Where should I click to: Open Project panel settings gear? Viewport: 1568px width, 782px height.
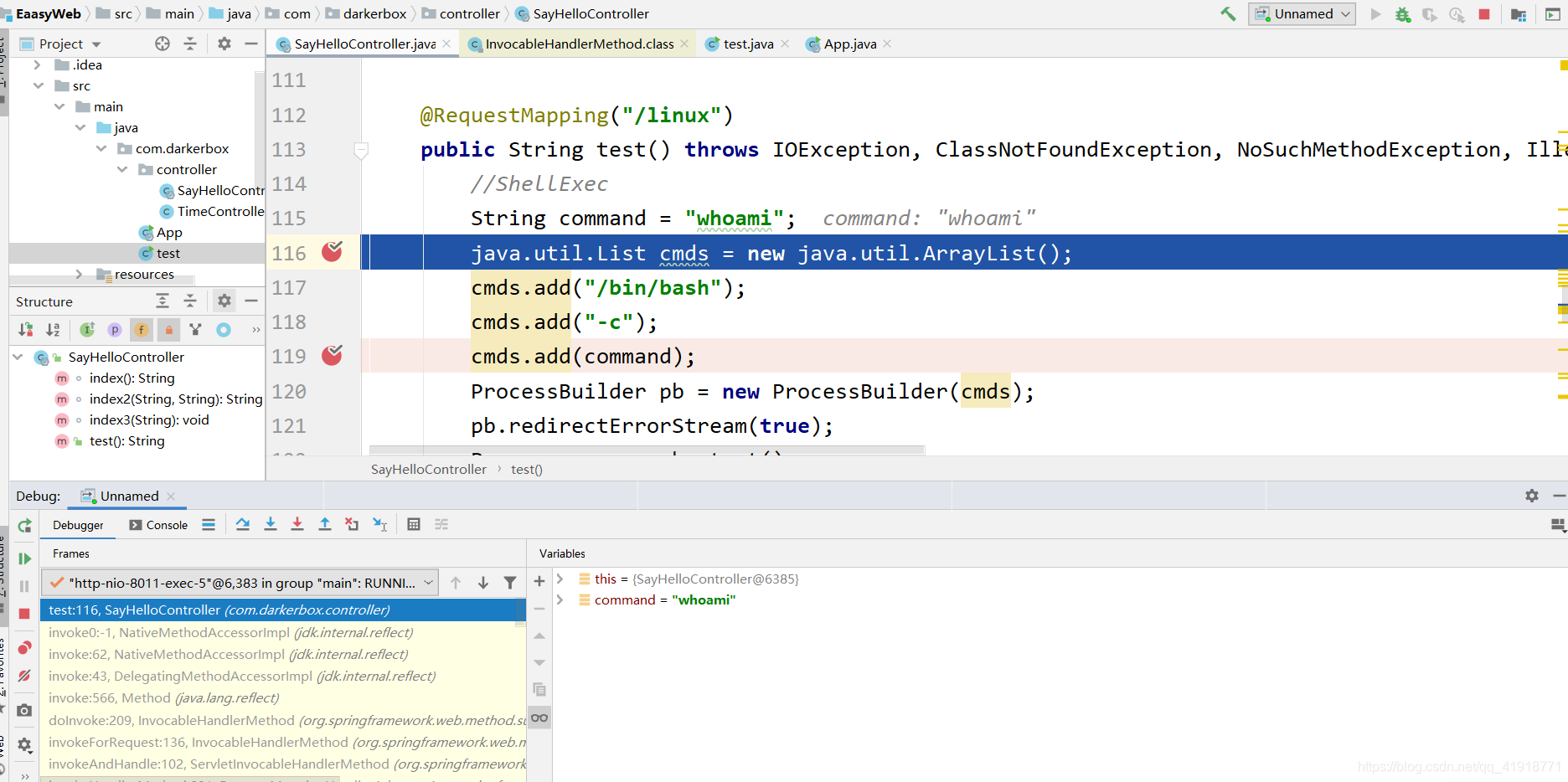pyautogui.click(x=224, y=44)
